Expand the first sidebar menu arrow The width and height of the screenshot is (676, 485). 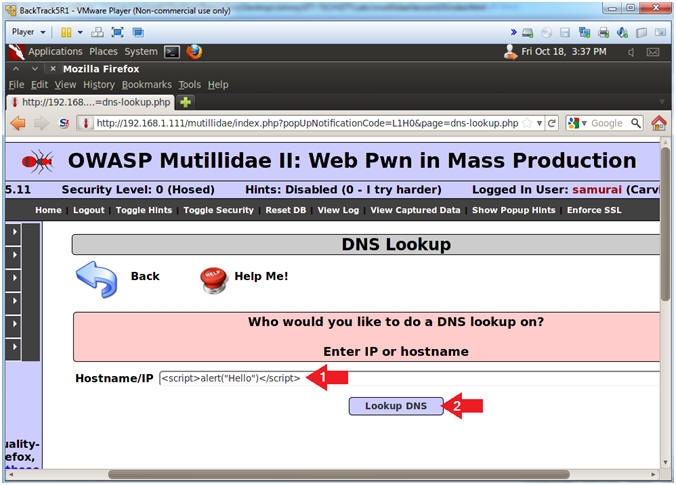click(x=13, y=232)
